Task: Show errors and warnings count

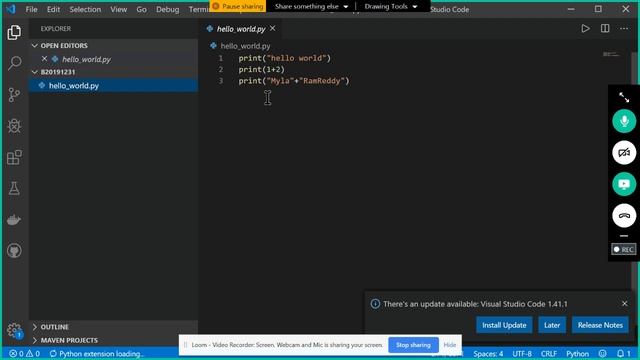Action: [x=24, y=353]
